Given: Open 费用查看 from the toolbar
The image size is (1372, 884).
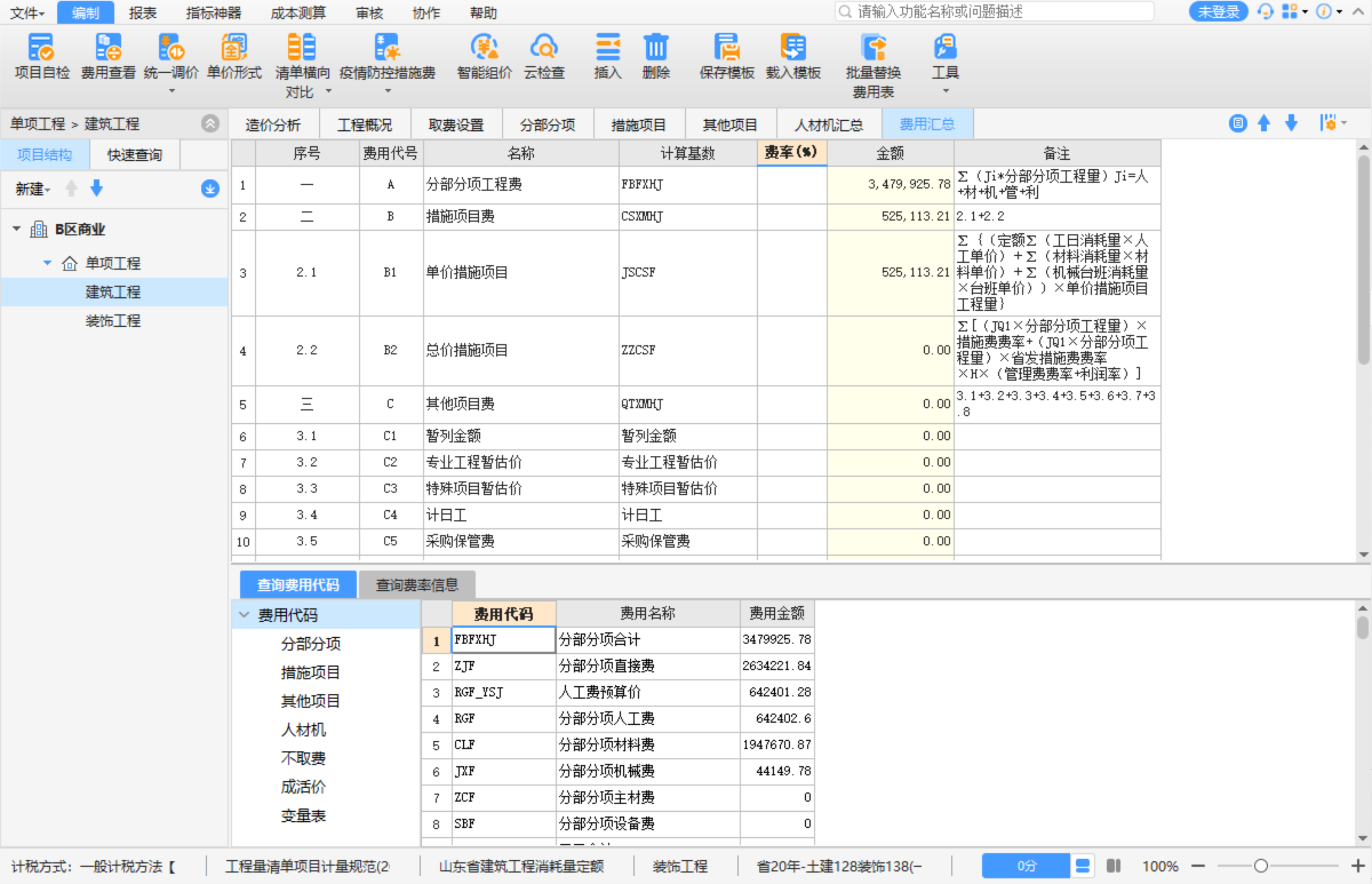Looking at the screenshot, I should click(x=108, y=48).
